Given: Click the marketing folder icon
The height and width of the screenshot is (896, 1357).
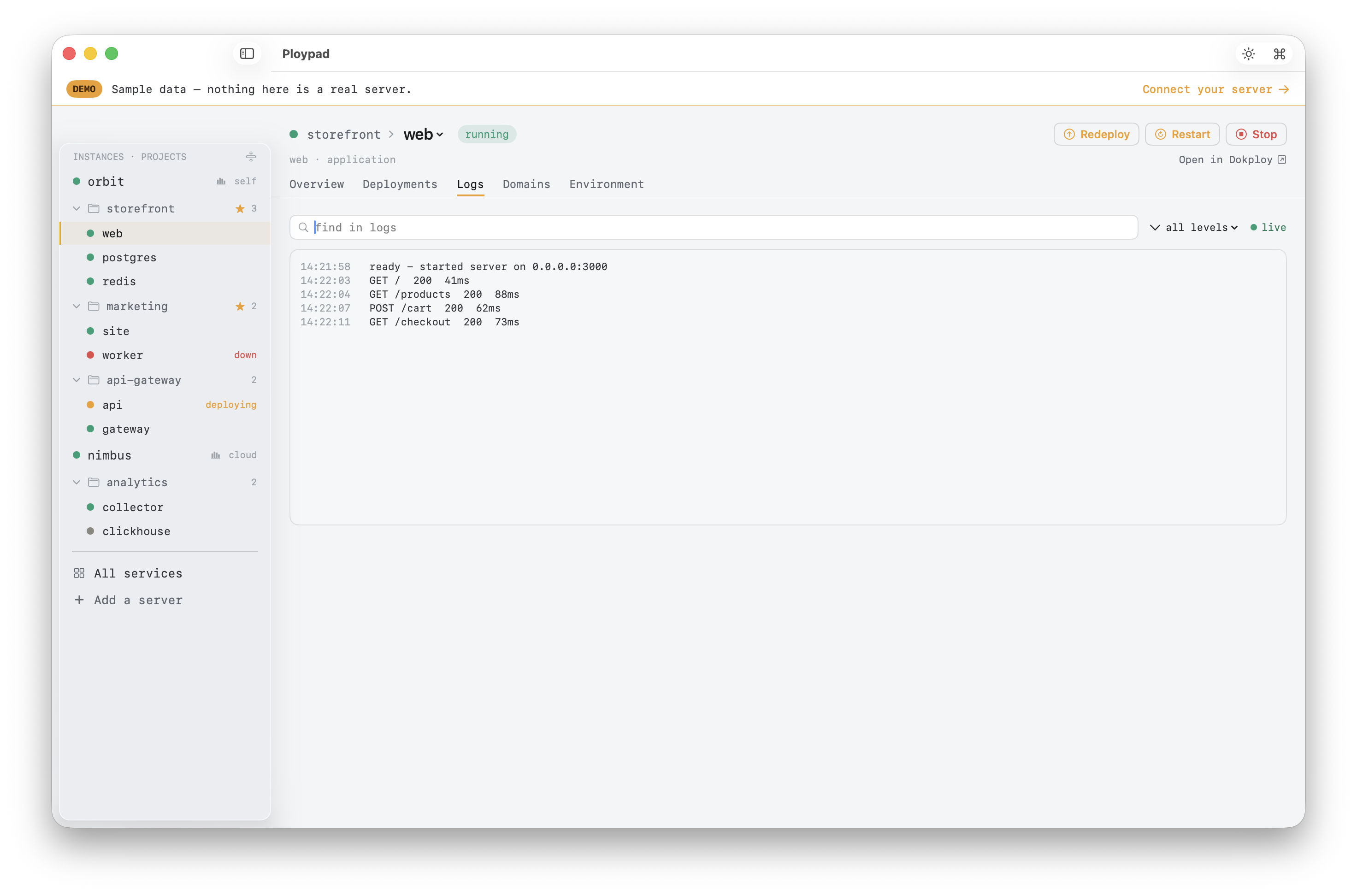Looking at the screenshot, I should pos(94,307).
